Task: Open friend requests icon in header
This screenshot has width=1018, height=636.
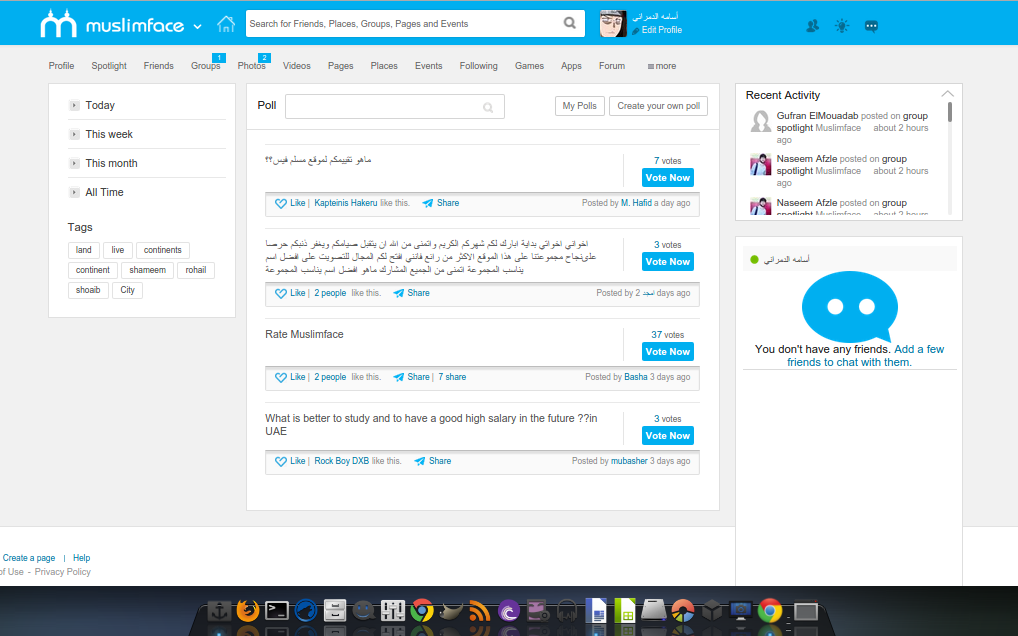Action: coord(812,26)
